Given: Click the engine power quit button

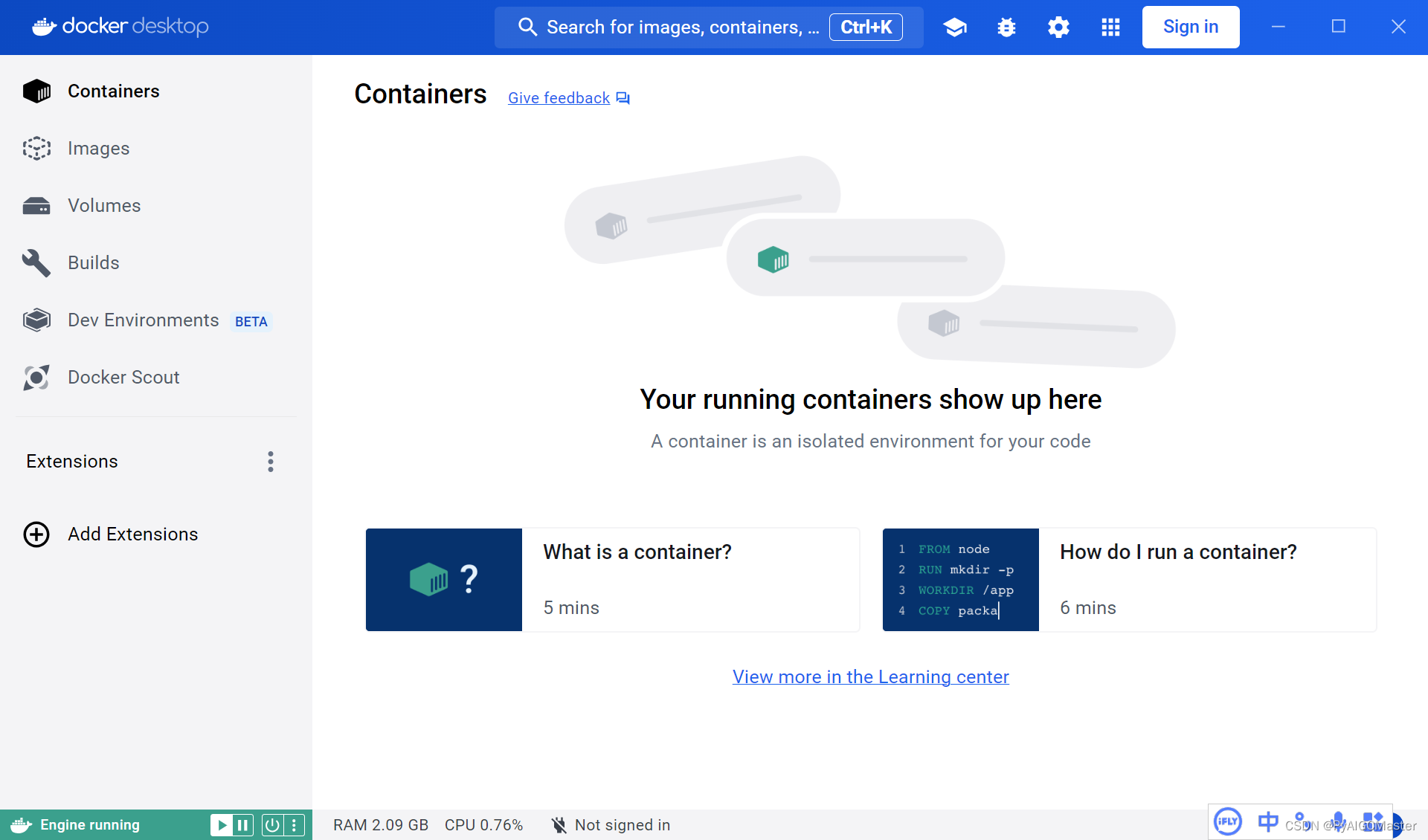Looking at the screenshot, I should 272,825.
